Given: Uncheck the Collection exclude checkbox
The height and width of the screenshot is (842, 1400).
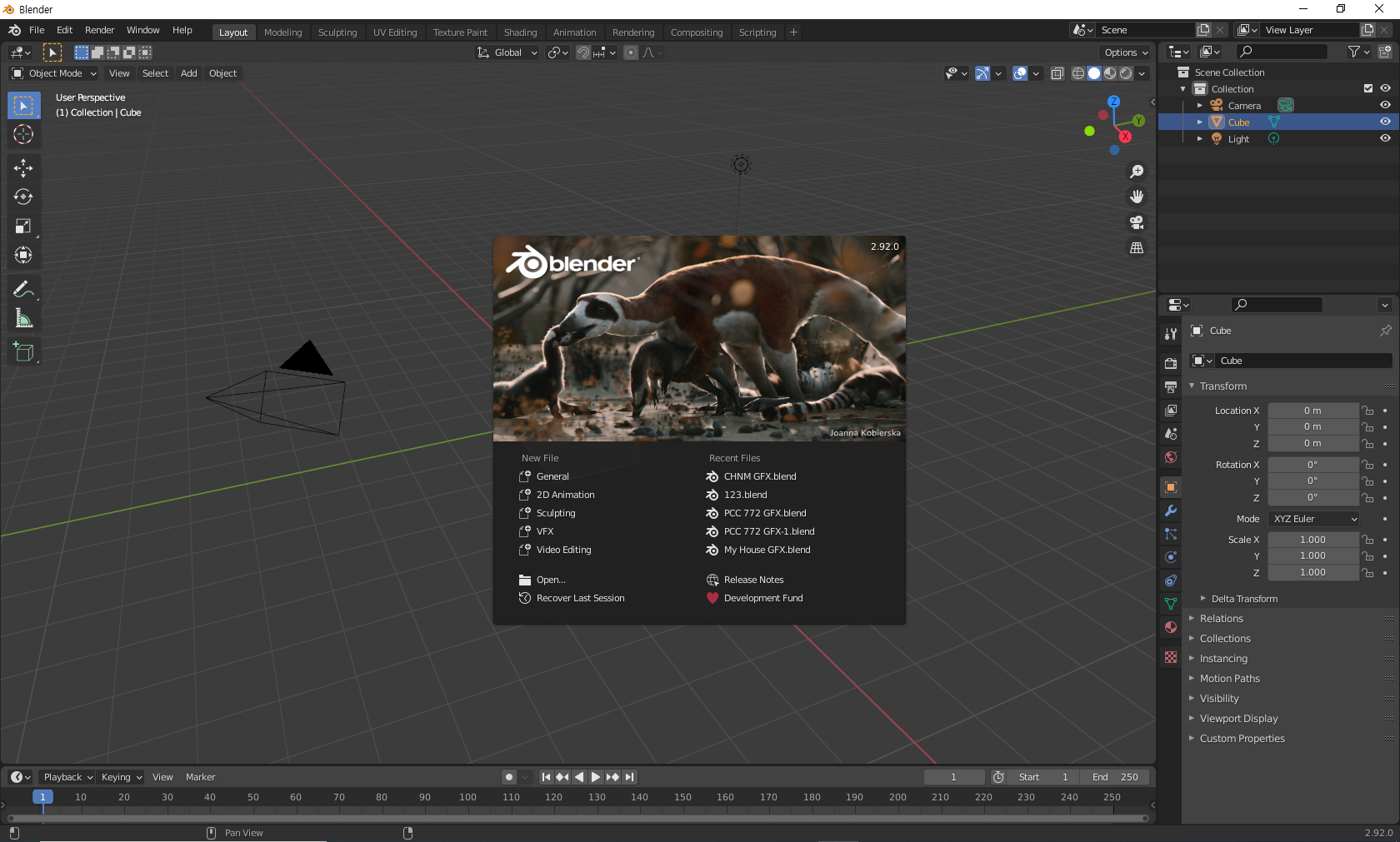Looking at the screenshot, I should point(1367,88).
